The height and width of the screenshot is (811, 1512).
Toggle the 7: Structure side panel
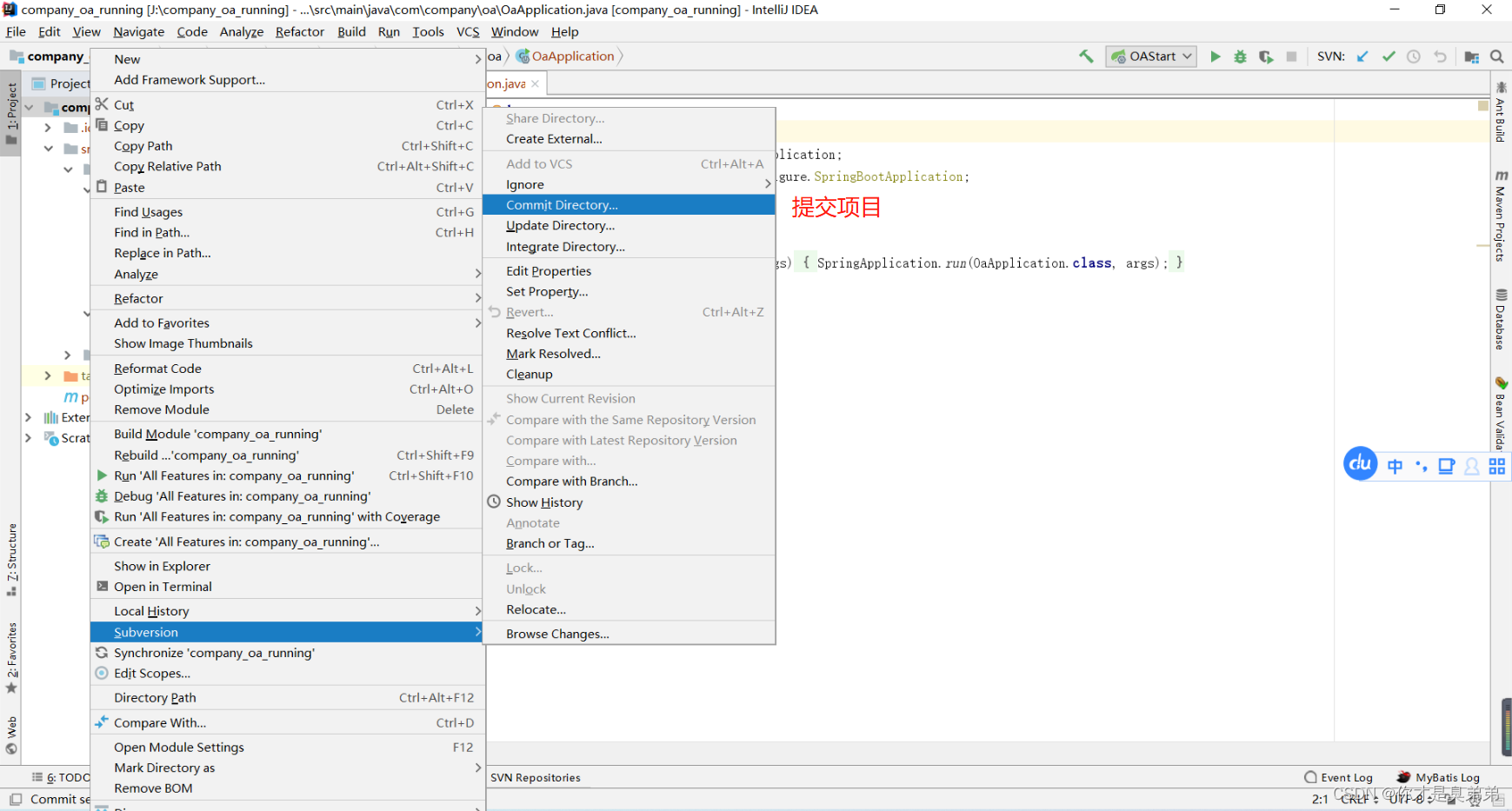11,559
